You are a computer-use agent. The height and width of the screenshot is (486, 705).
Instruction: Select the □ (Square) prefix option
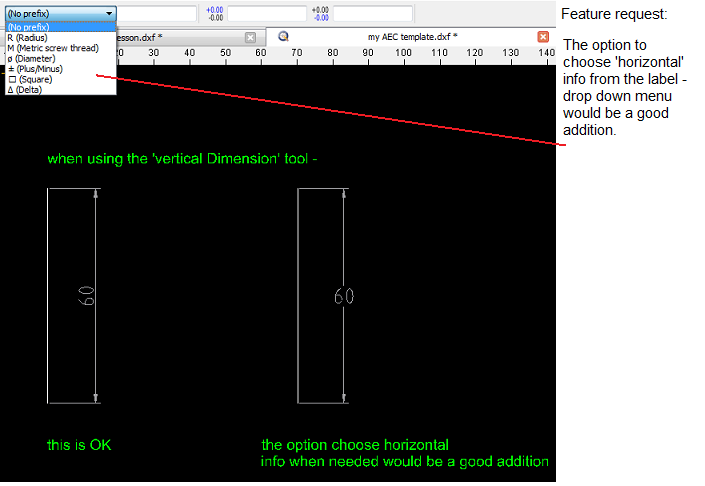pos(61,79)
